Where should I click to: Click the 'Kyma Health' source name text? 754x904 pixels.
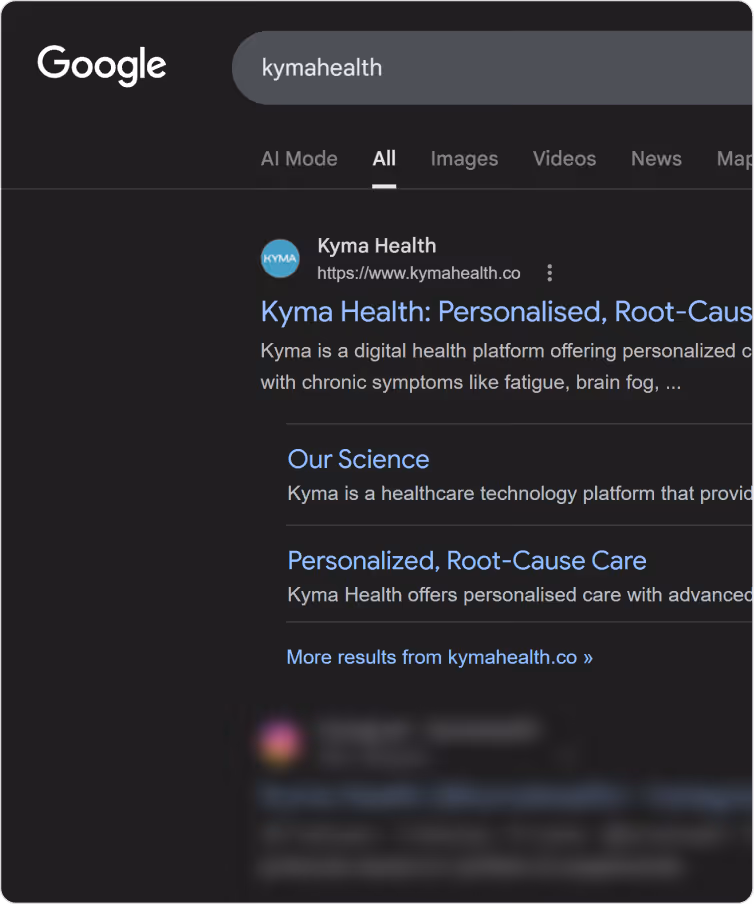click(376, 245)
